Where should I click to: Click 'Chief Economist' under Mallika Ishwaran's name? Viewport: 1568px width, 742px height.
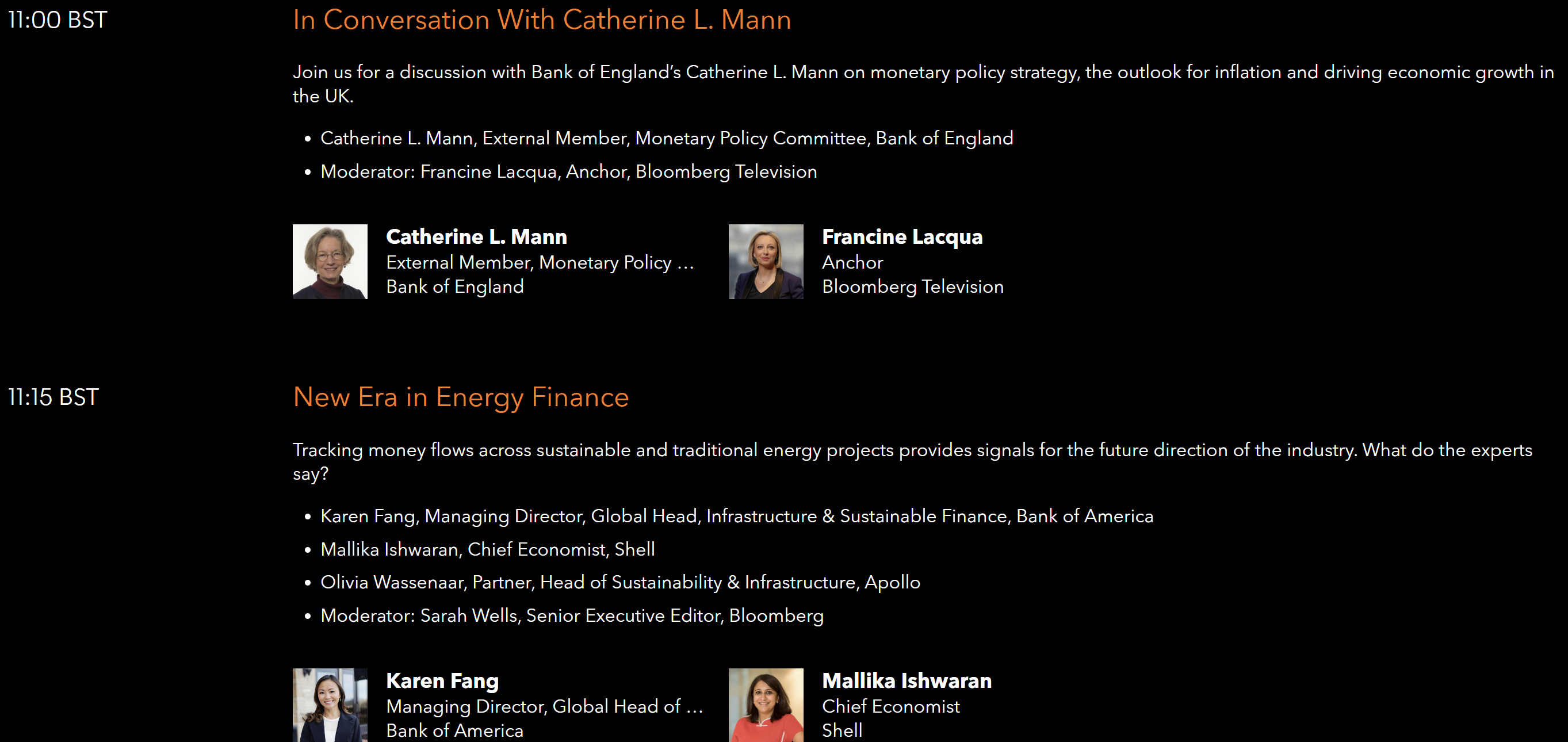pyautogui.click(x=890, y=706)
